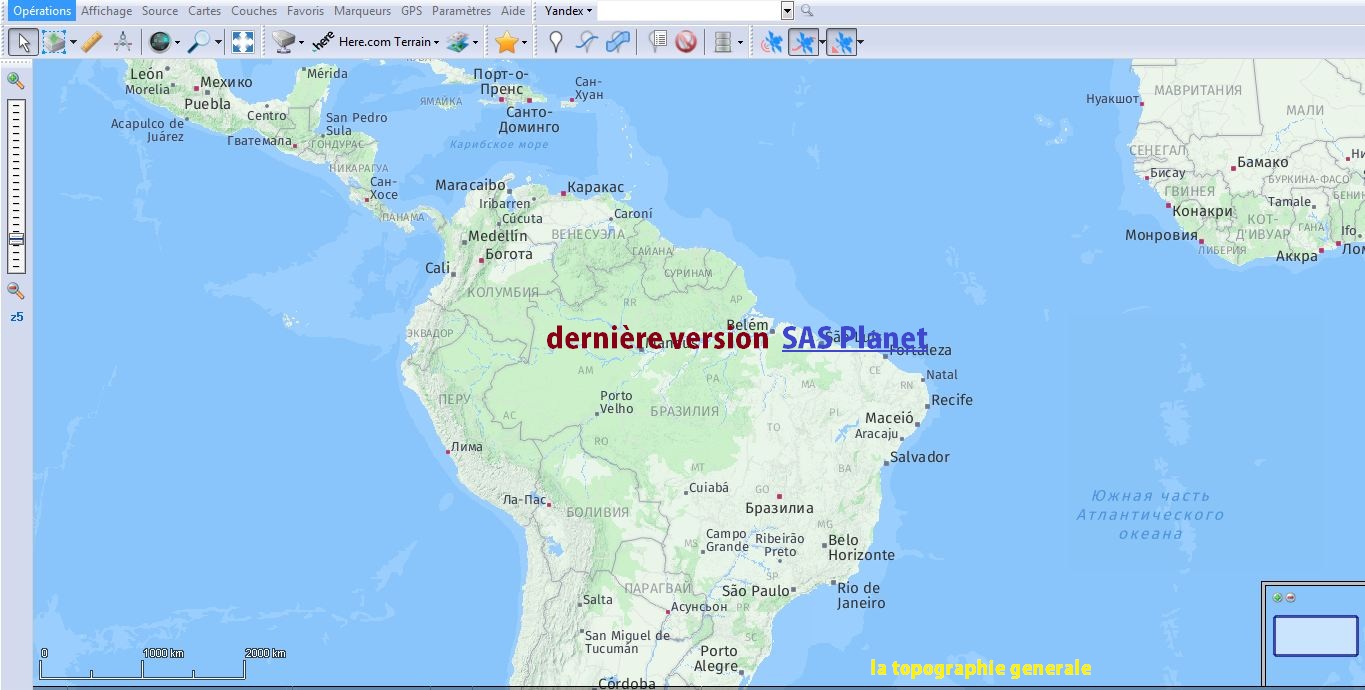
Task: Switch to the Couches menu
Action: point(254,11)
